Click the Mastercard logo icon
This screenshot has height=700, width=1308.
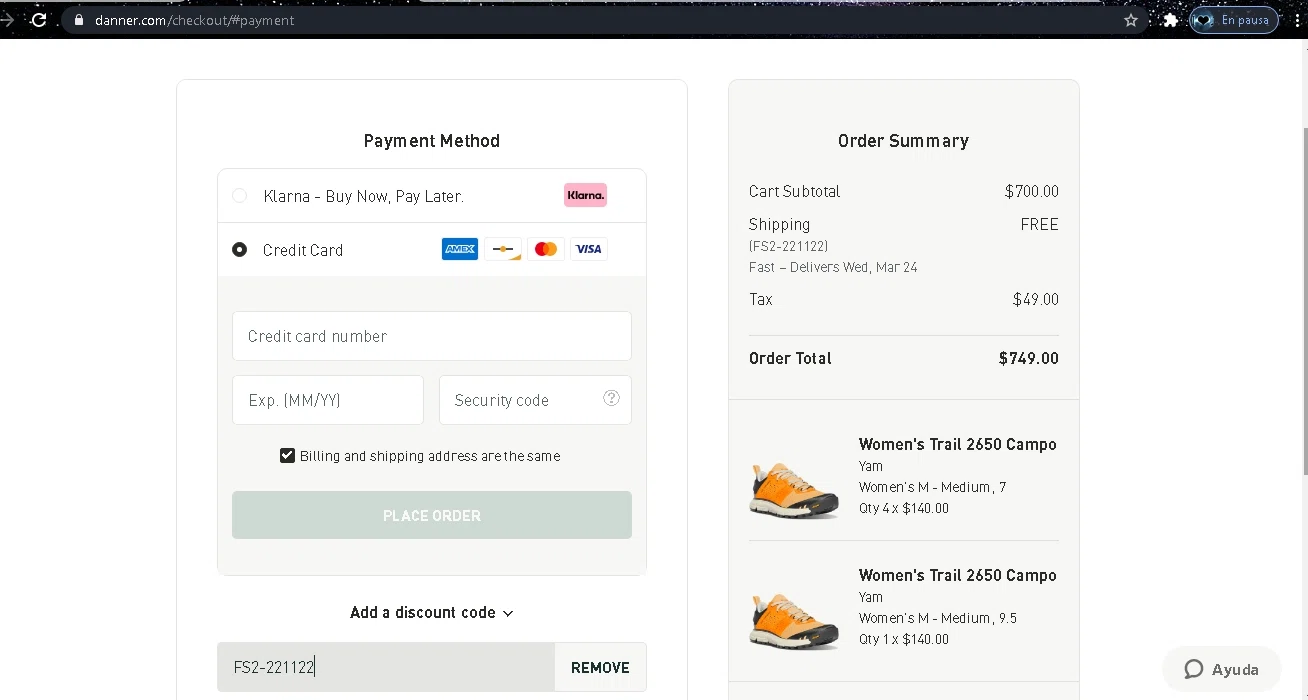click(x=546, y=249)
